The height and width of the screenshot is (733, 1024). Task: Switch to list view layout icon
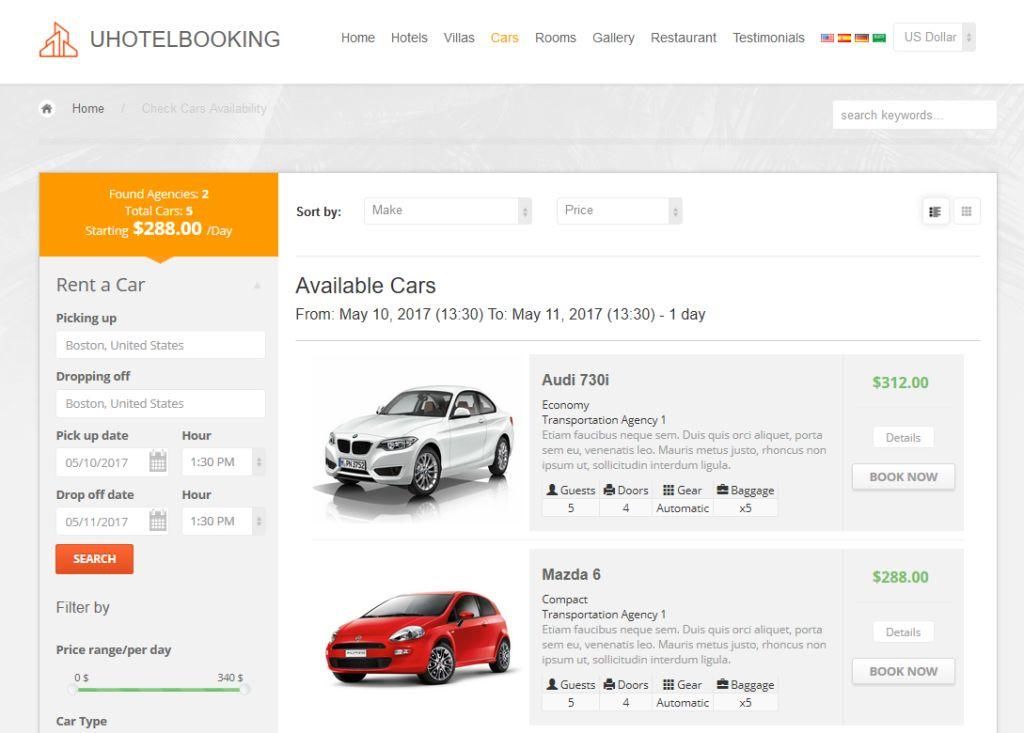[x=935, y=212]
